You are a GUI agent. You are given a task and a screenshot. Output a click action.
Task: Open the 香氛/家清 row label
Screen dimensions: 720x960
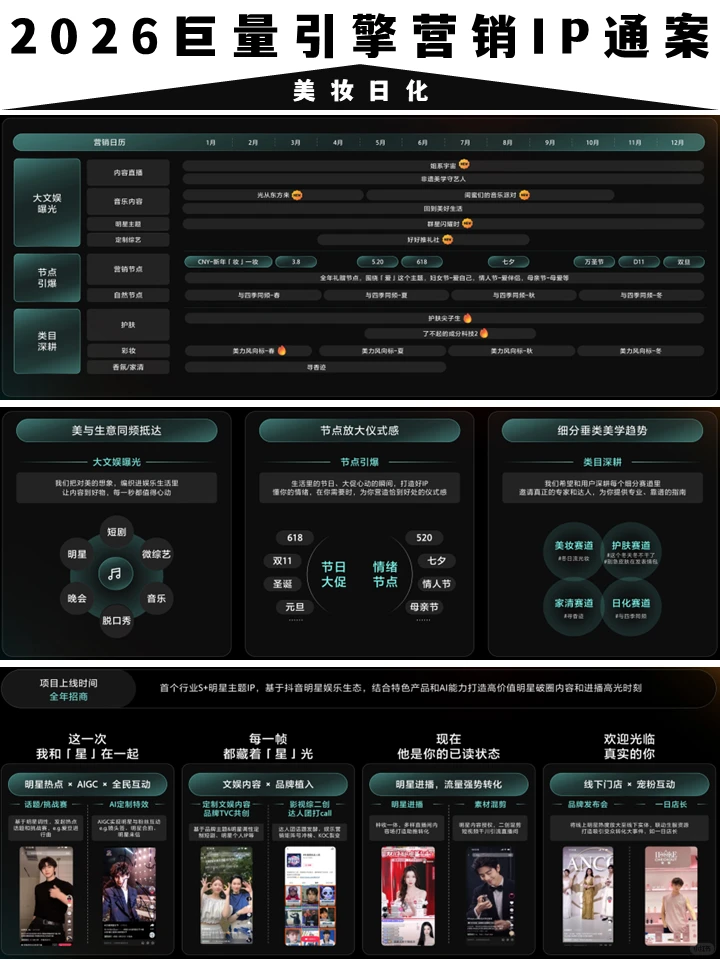[x=128, y=367]
